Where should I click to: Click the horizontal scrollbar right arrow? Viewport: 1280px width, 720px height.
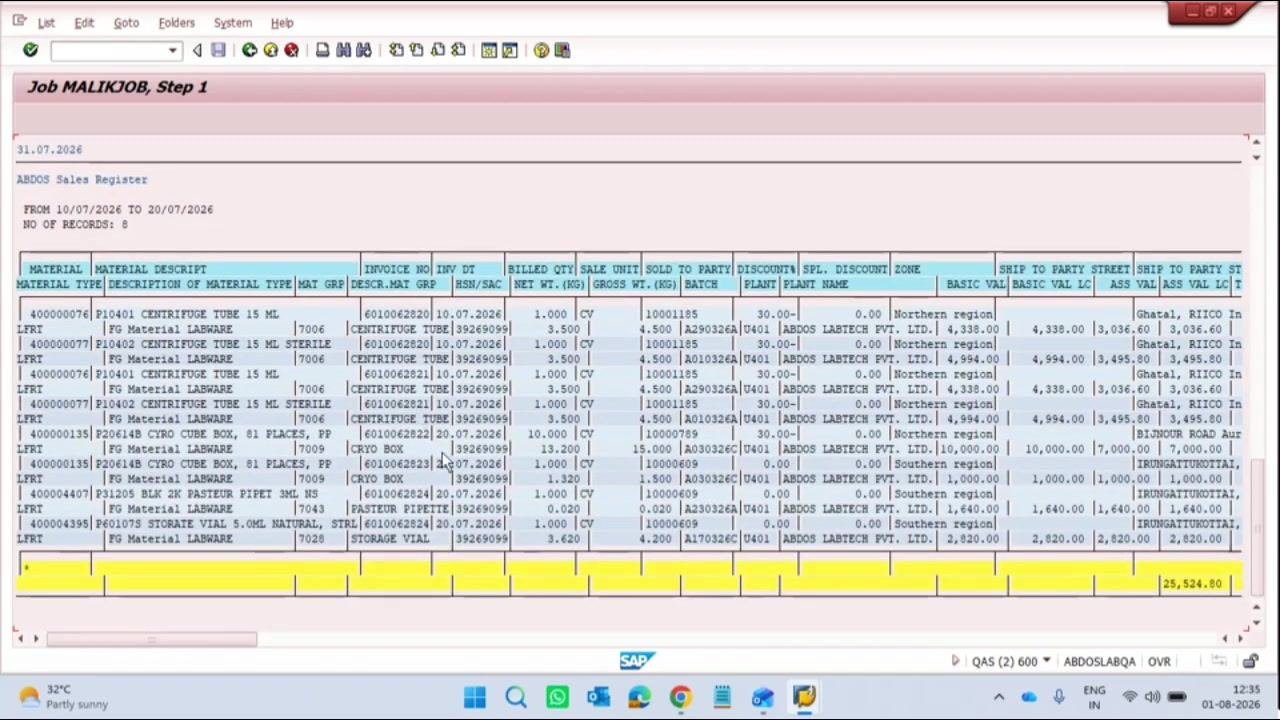tap(1241, 639)
